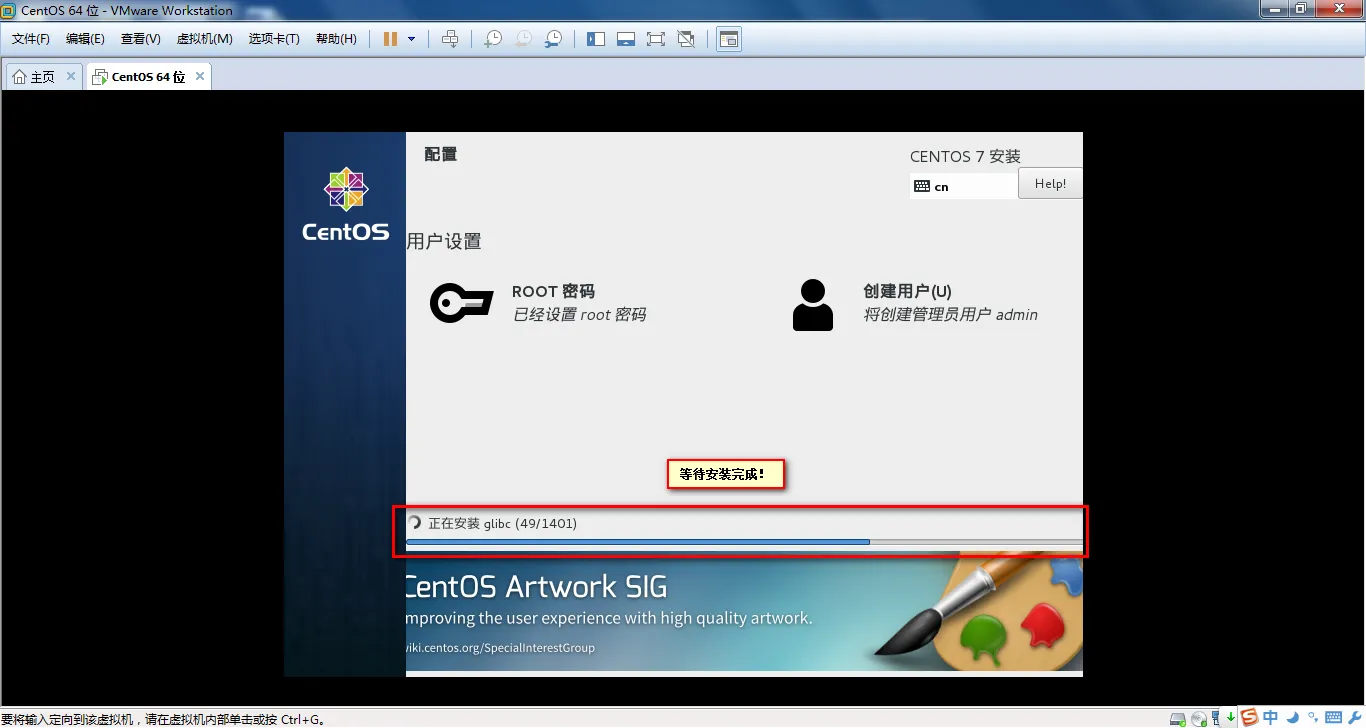Screen dimensions: 1366x728
Task: Click the VMware pause virtual machine icon
Action: 389,39
